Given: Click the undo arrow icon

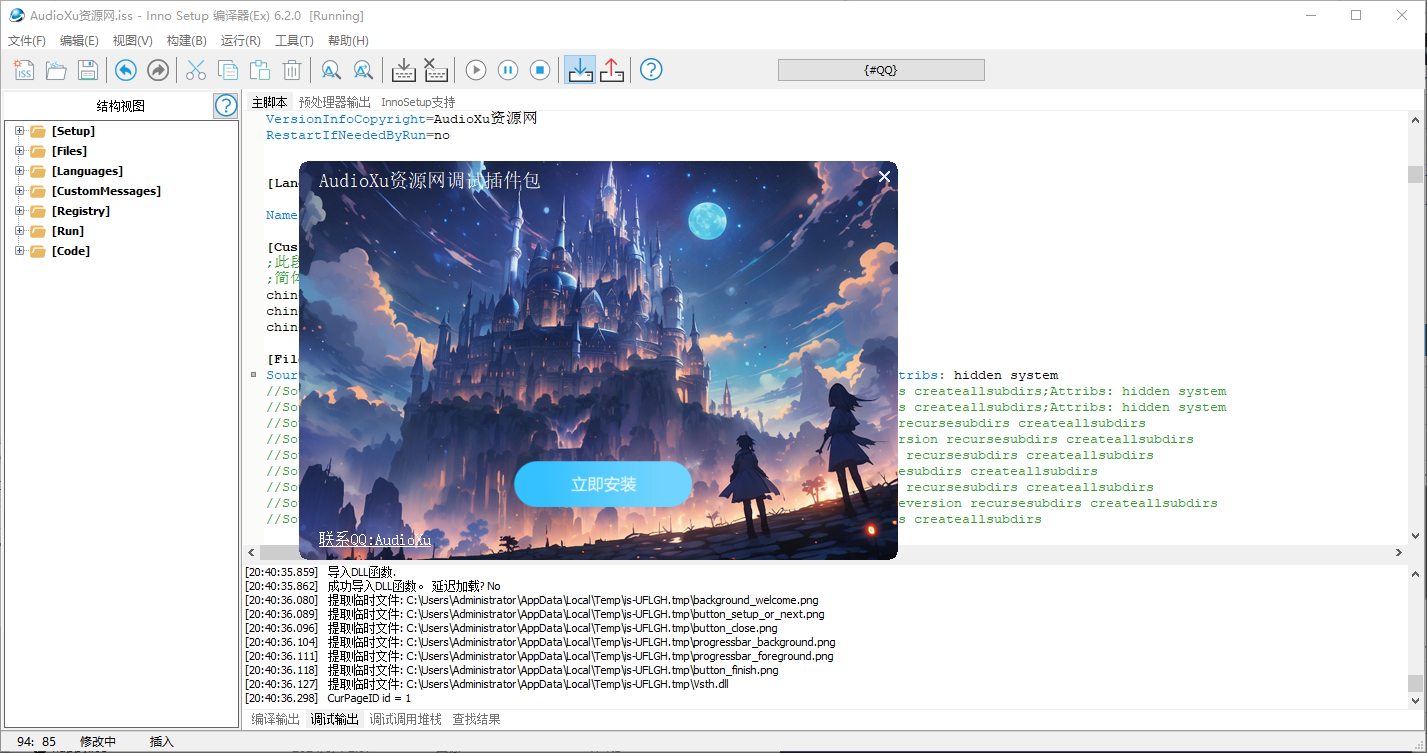Looking at the screenshot, I should click(125, 70).
